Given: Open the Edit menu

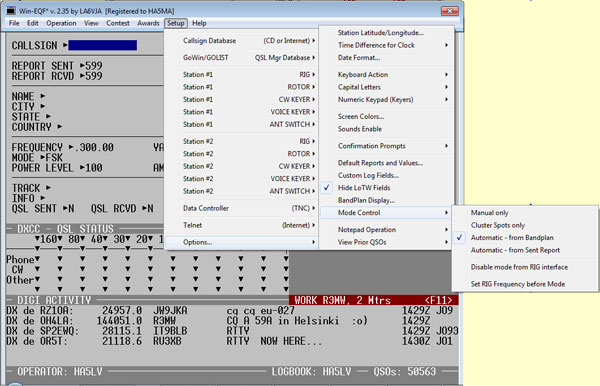Looking at the screenshot, I should pos(33,23).
